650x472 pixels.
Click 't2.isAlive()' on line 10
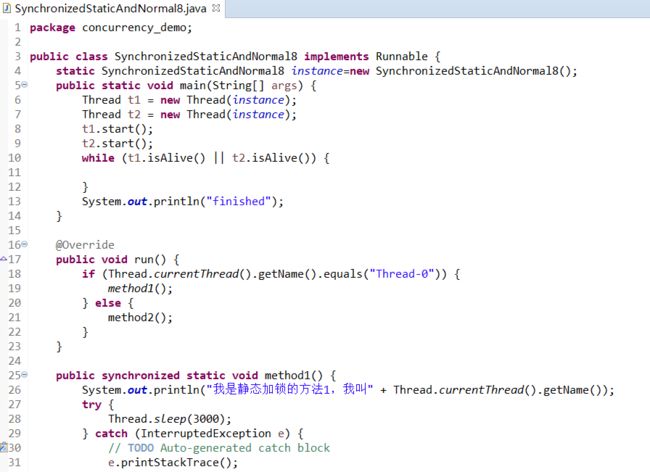click(271, 158)
